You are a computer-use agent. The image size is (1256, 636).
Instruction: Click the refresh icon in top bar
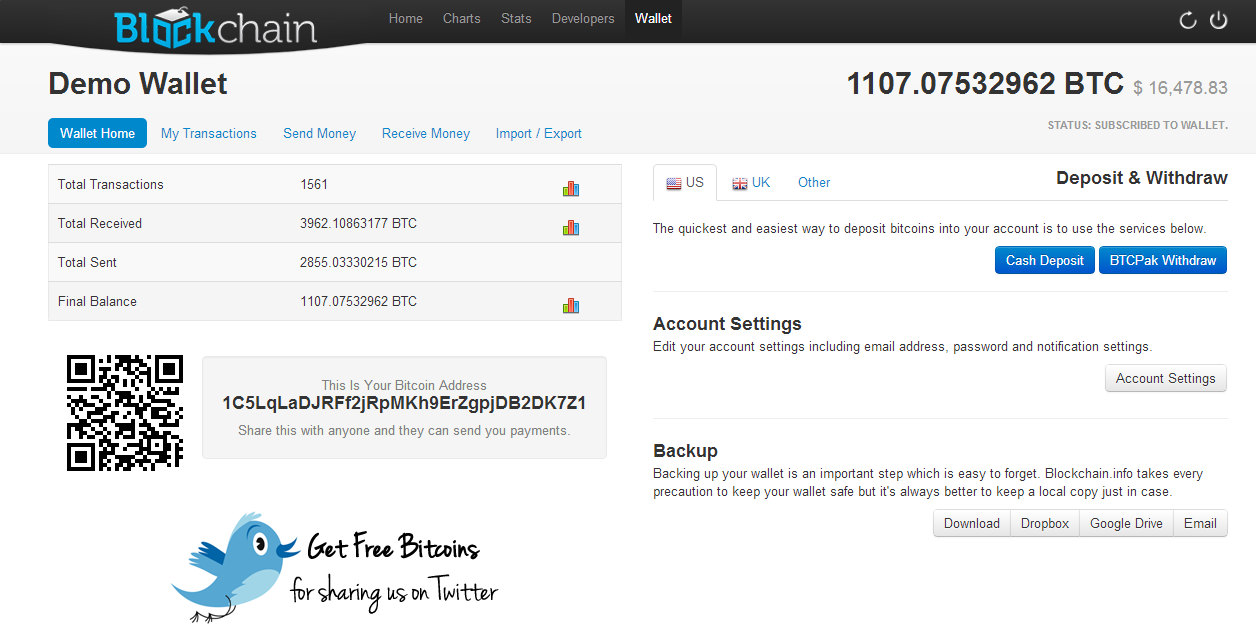coord(1188,20)
